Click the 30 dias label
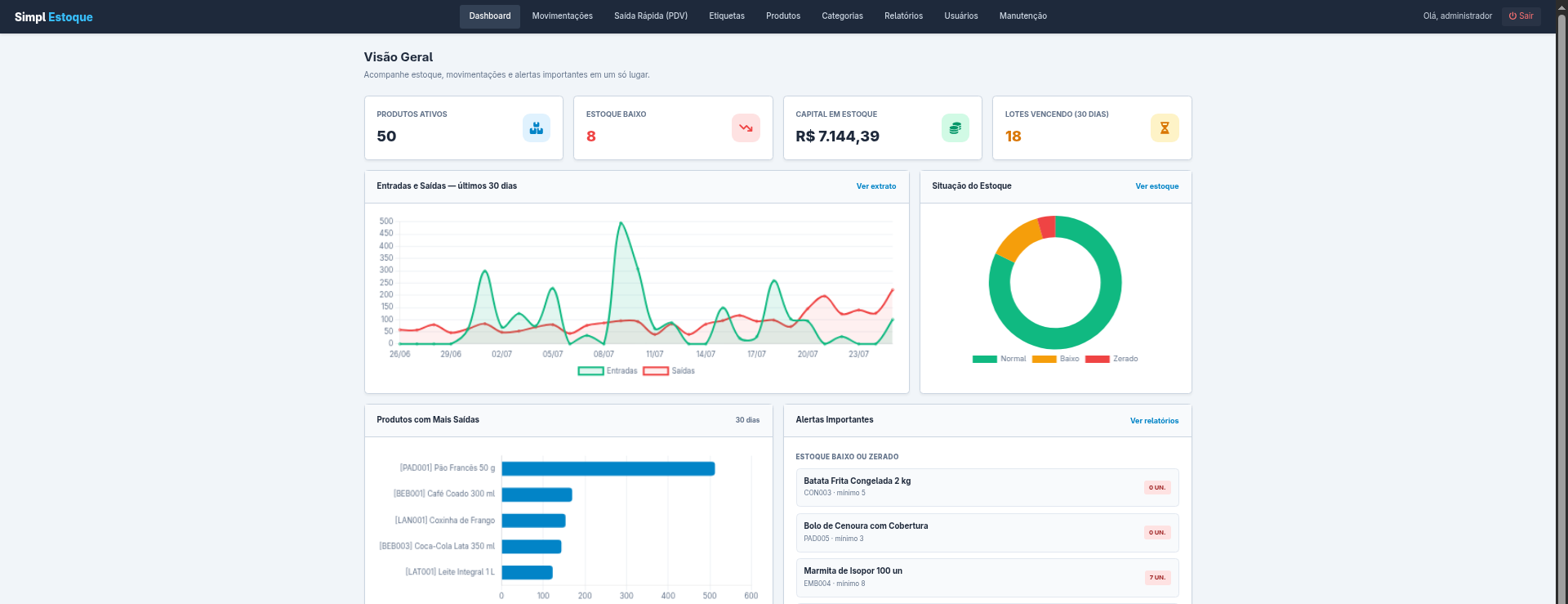Screen dimensions: 1568x604 coord(747,420)
